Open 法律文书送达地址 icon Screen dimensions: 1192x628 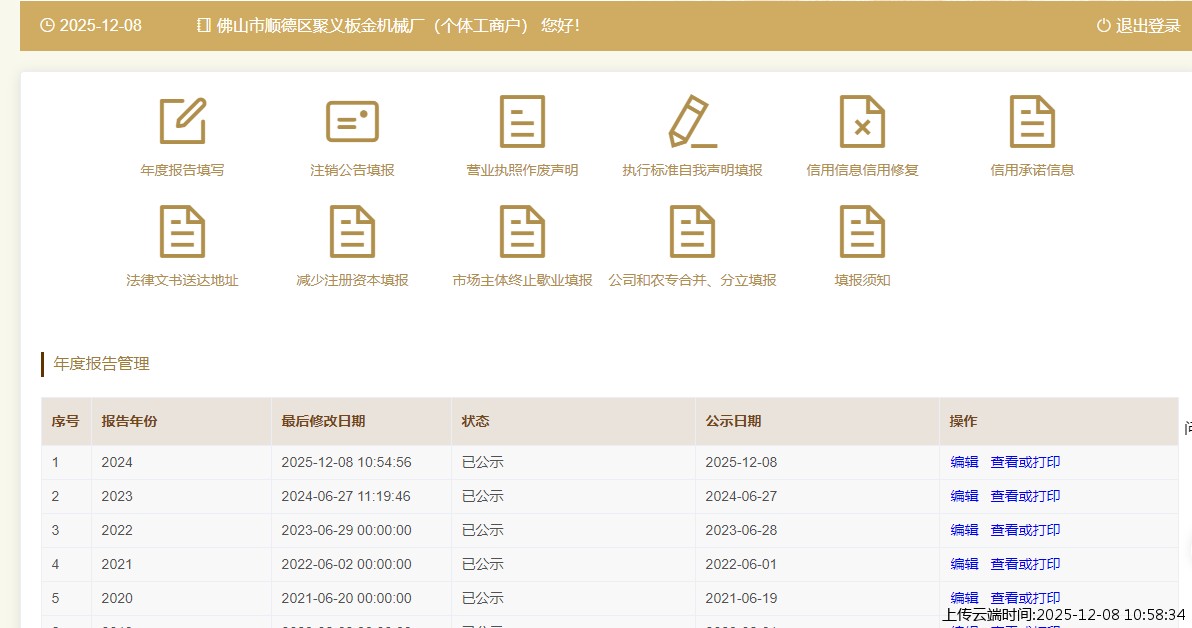point(182,232)
